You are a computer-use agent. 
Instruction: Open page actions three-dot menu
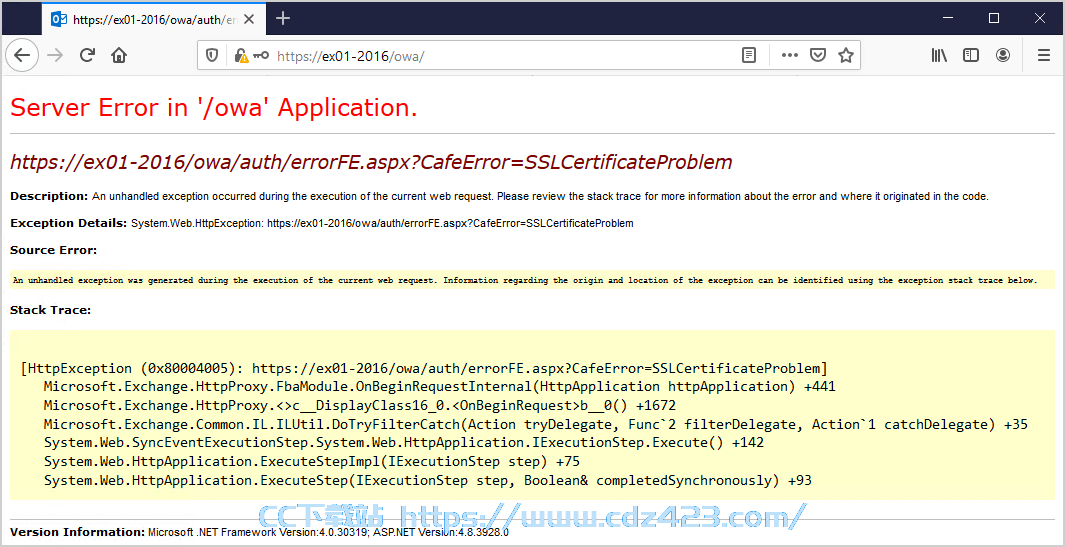(x=789, y=56)
